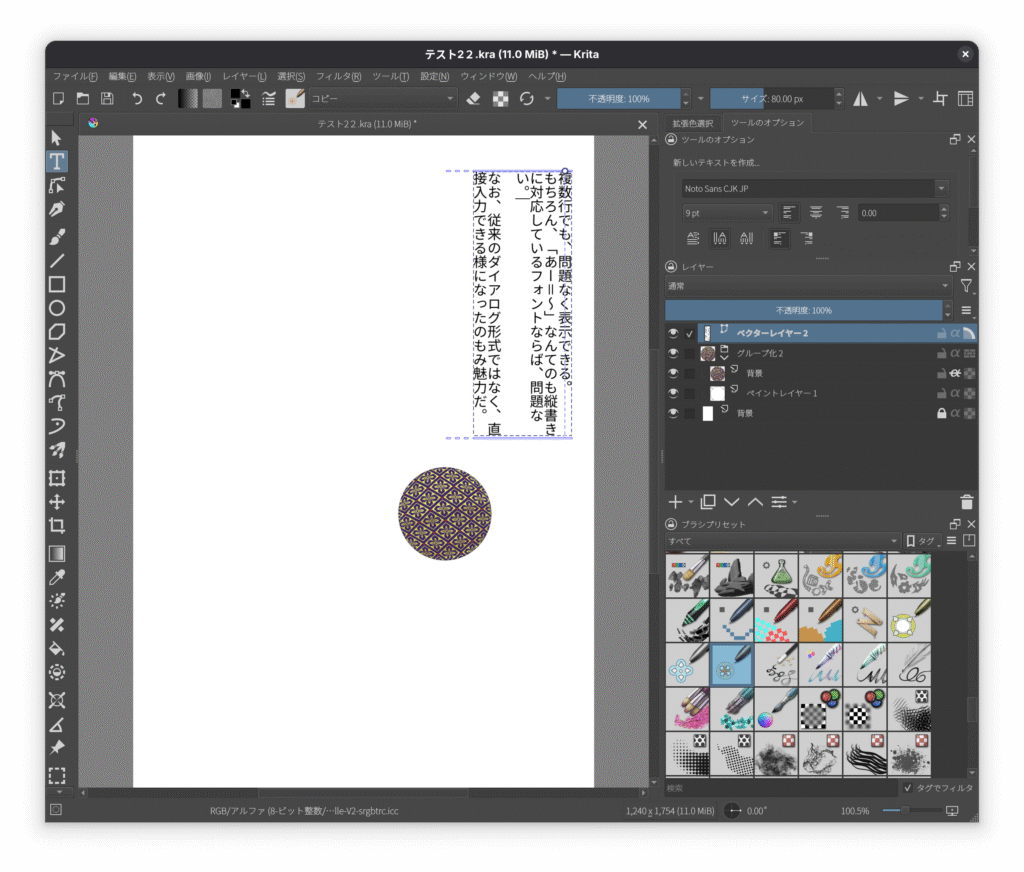1024x872 pixels.
Task: Toggle eraser mode icon in toolbar
Action: point(474,98)
